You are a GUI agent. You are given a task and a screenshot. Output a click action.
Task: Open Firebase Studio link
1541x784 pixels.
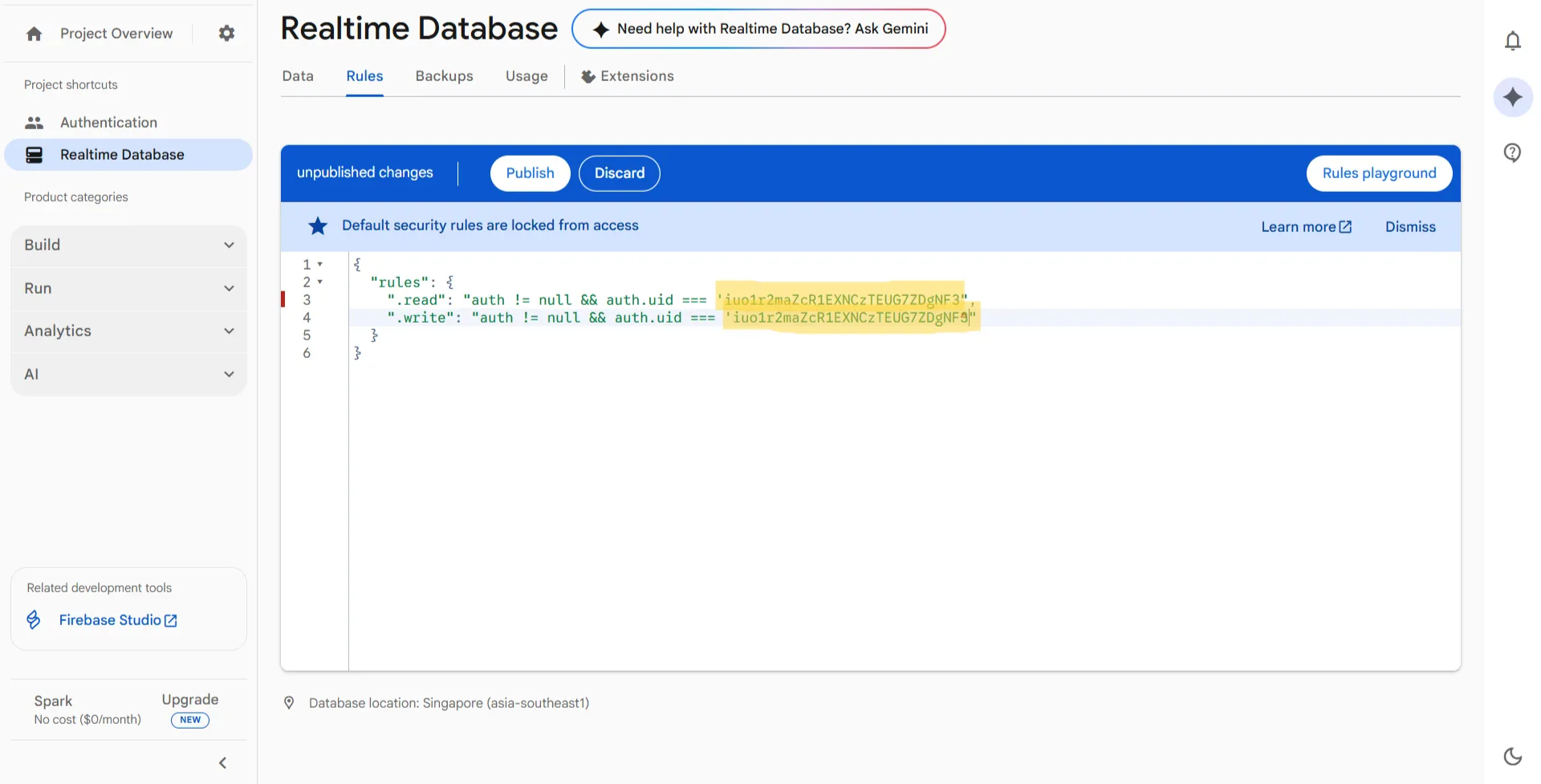(118, 620)
